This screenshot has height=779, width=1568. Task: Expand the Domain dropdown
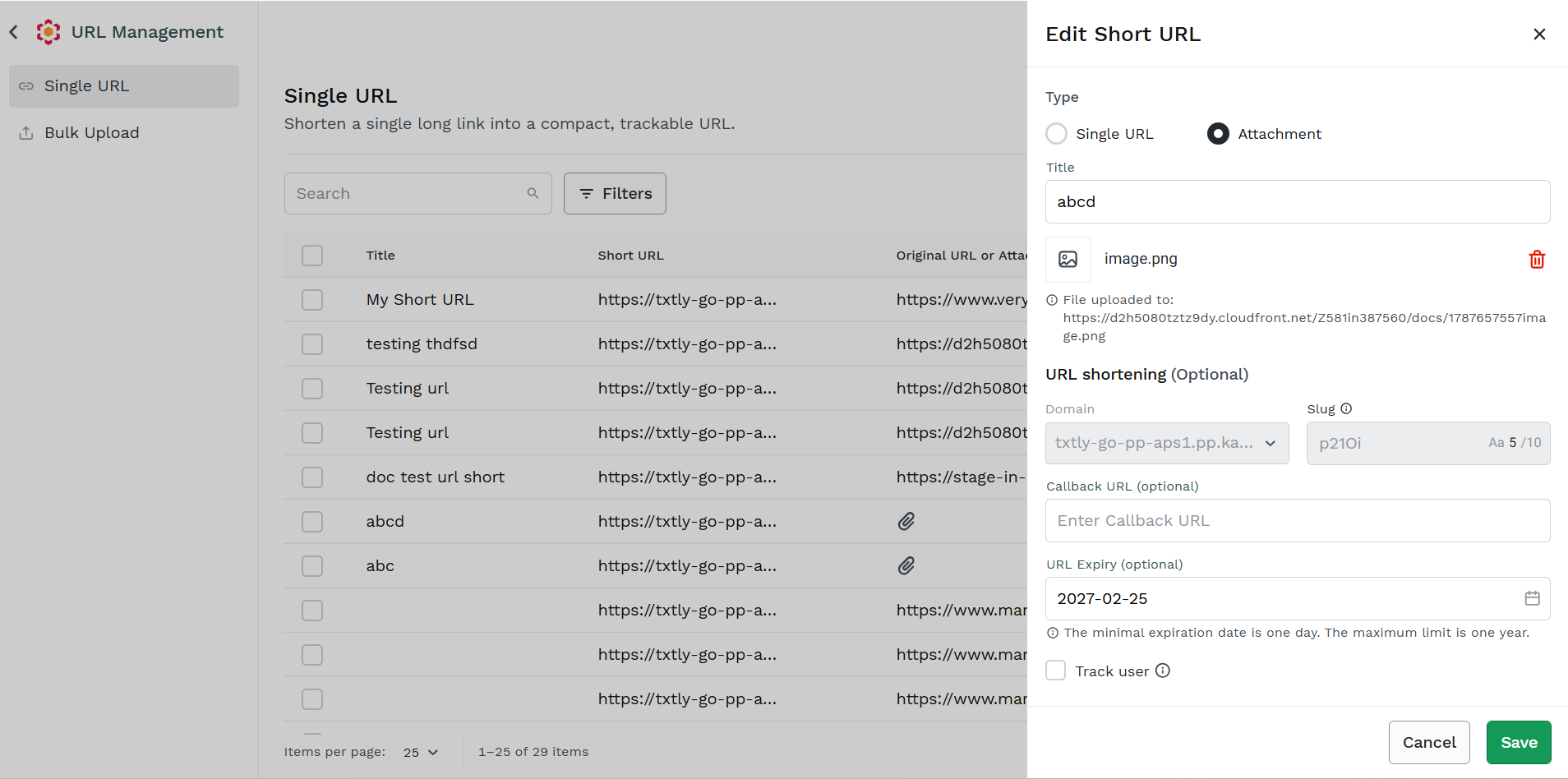pyautogui.click(x=1167, y=443)
